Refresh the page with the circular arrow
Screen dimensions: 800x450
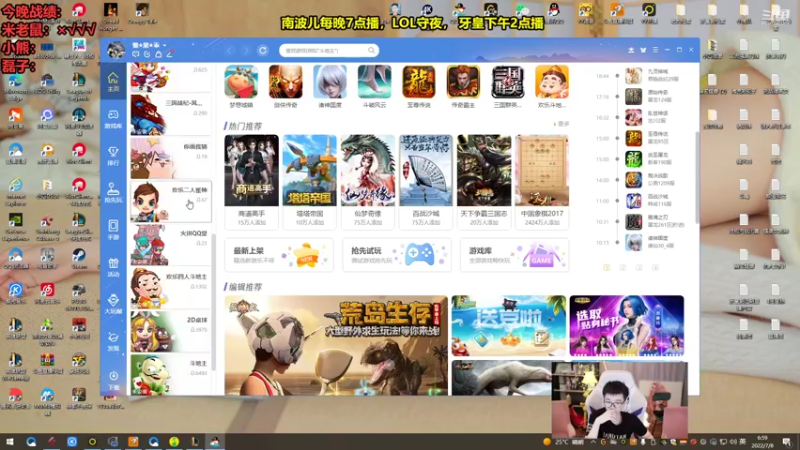click(x=263, y=51)
